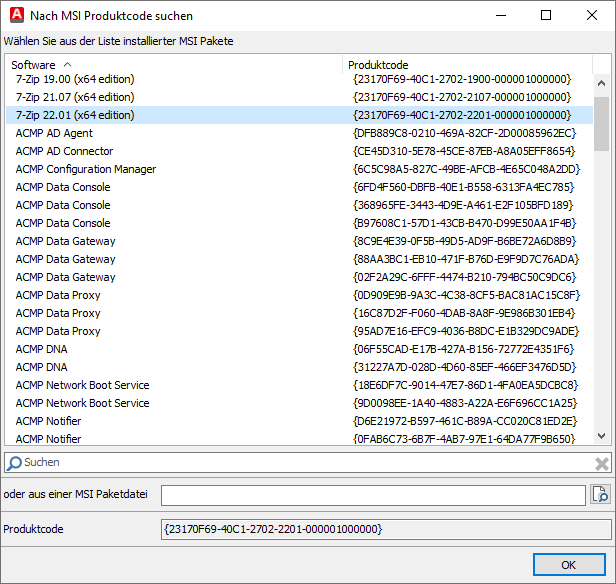
Task: Open the ACMP app icon window menu
Action: click(x=15, y=16)
